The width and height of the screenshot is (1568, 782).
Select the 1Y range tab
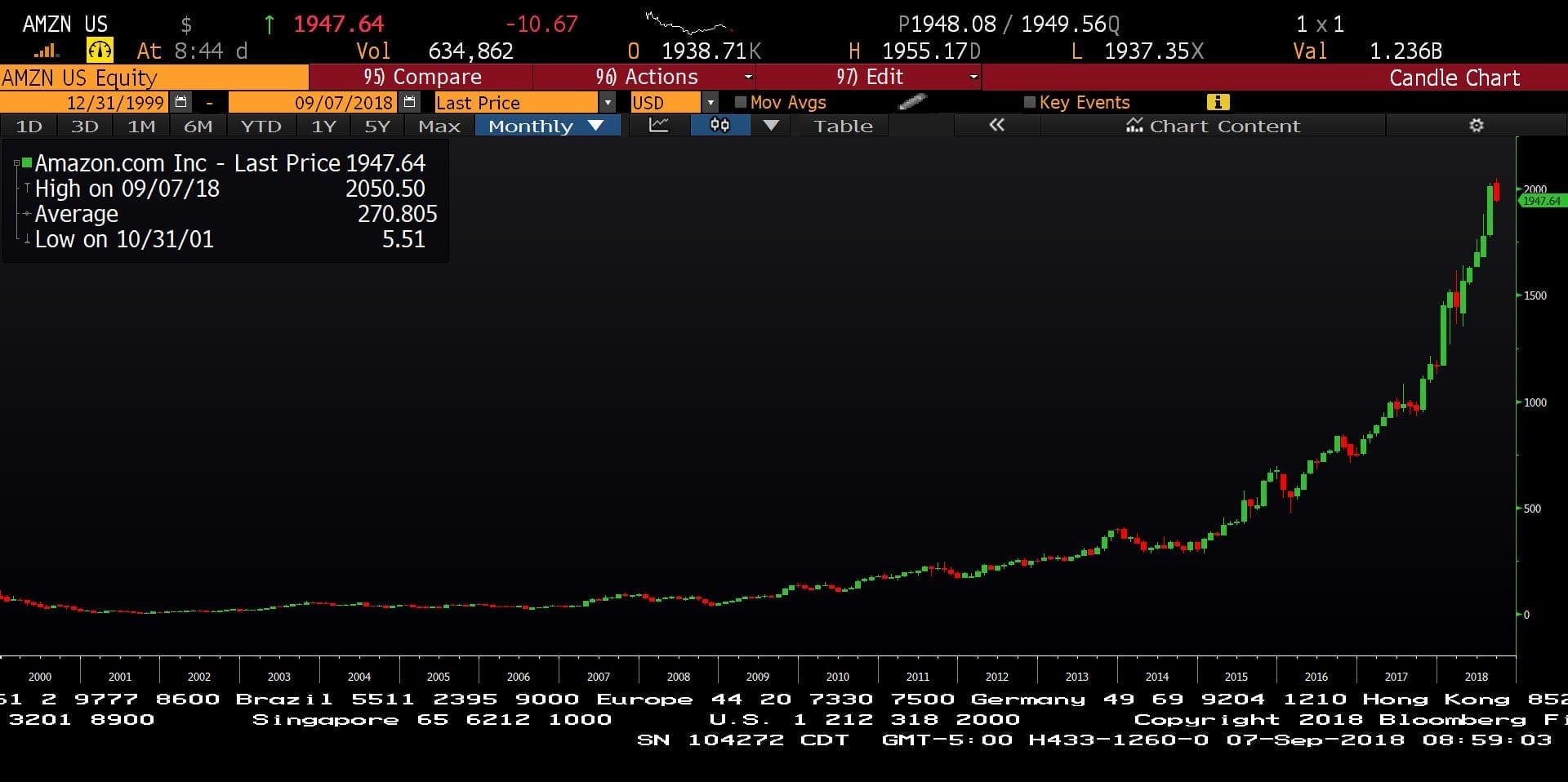coord(323,126)
